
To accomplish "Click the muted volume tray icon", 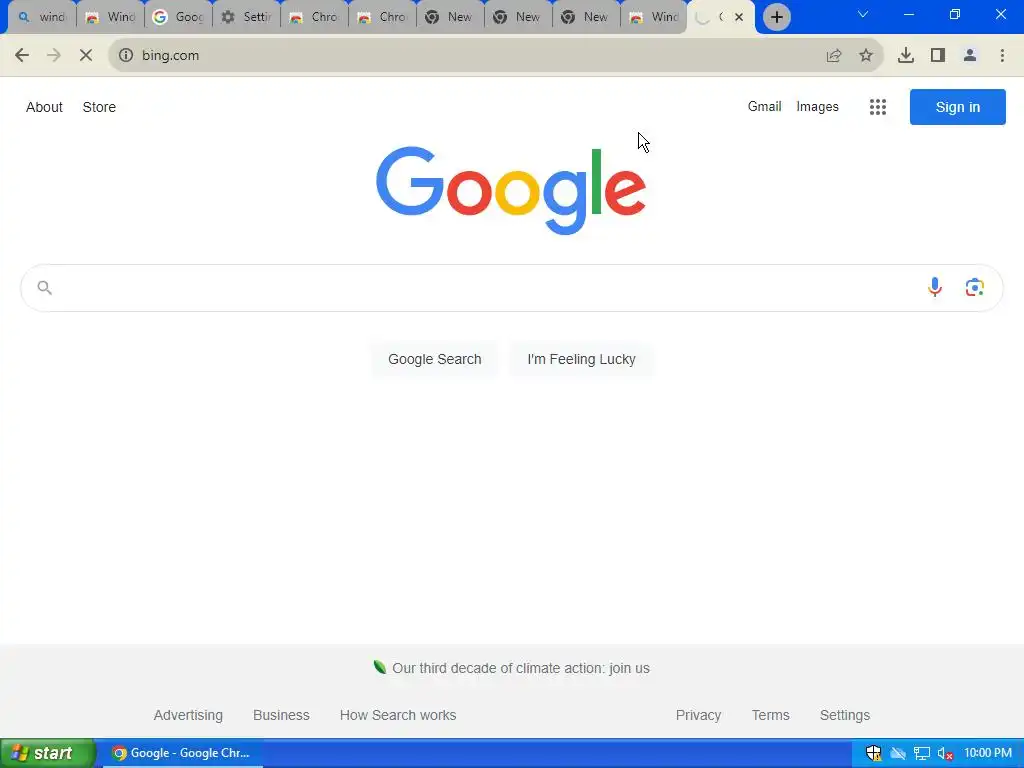I will pyautogui.click(x=945, y=753).
